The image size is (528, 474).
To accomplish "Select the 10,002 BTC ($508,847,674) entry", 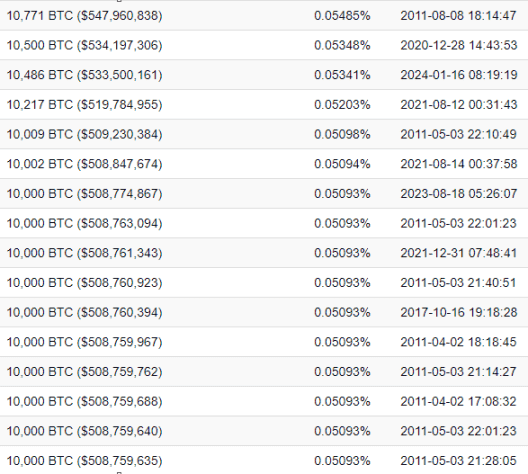I will tap(85, 164).
